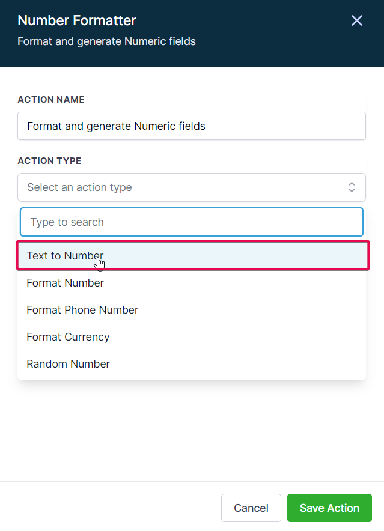Choose the Random Number option
The height and width of the screenshot is (531, 384).
coord(191,364)
